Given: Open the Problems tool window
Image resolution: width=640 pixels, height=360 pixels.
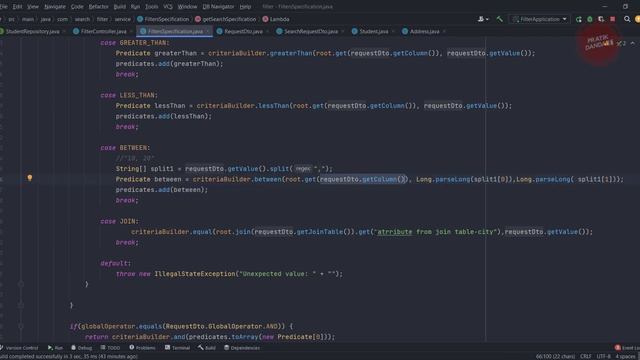Looking at the screenshot, I should click(x=142, y=348).
